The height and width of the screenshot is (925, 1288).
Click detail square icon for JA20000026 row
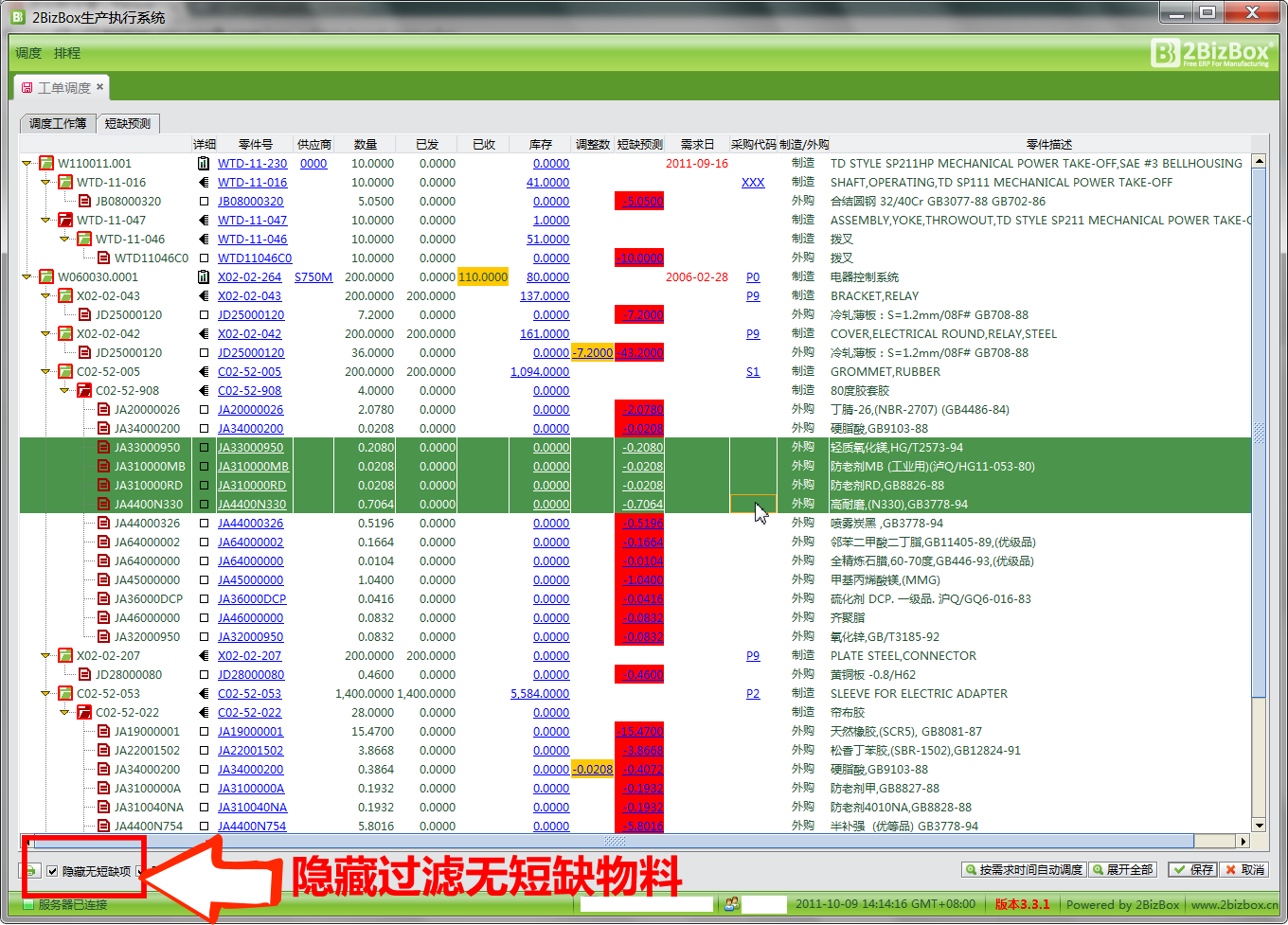(204, 409)
